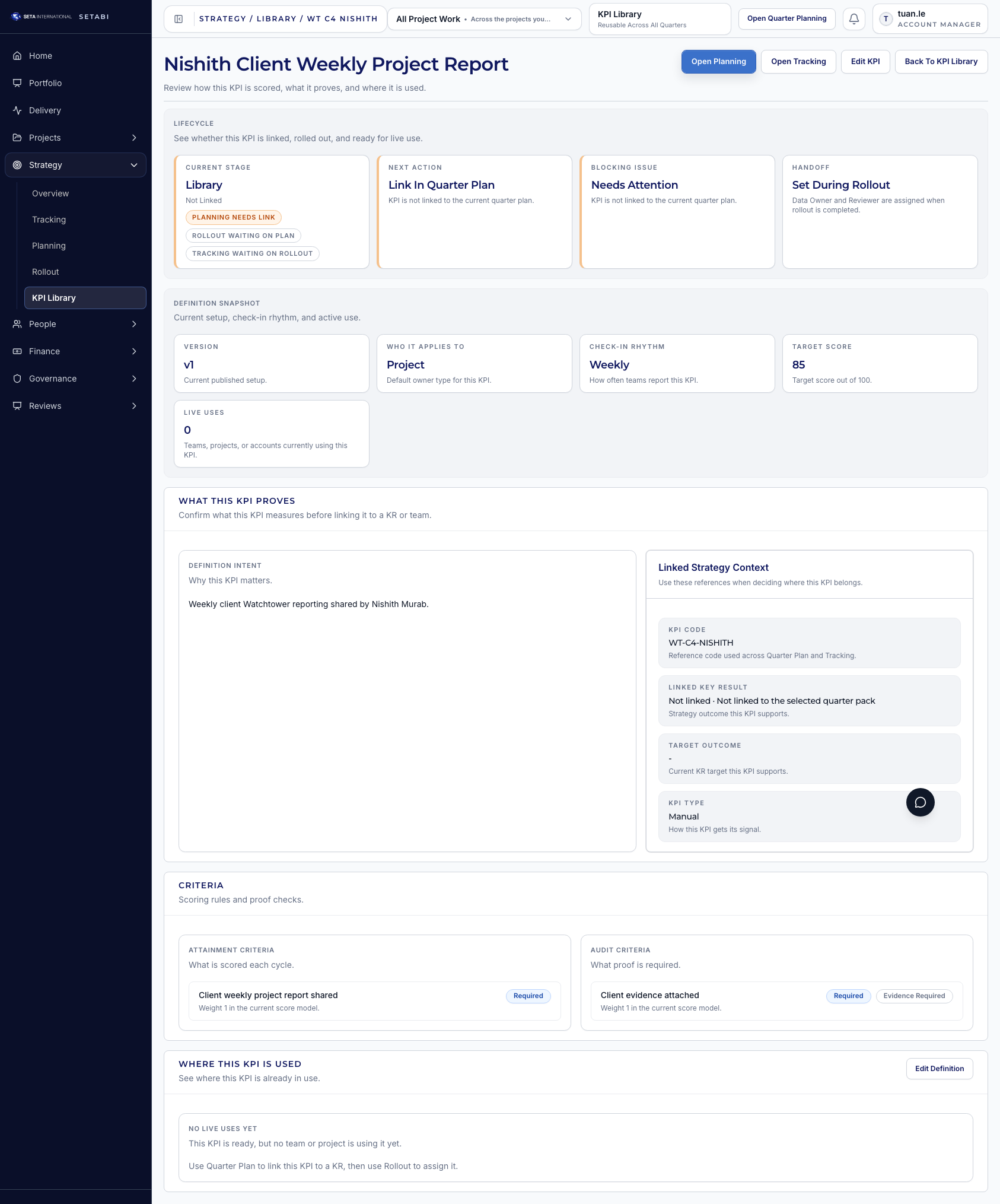Select KPI Library in the sidebar
Viewport: 1000px width, 1204px height.
click(x=54, y=297)
